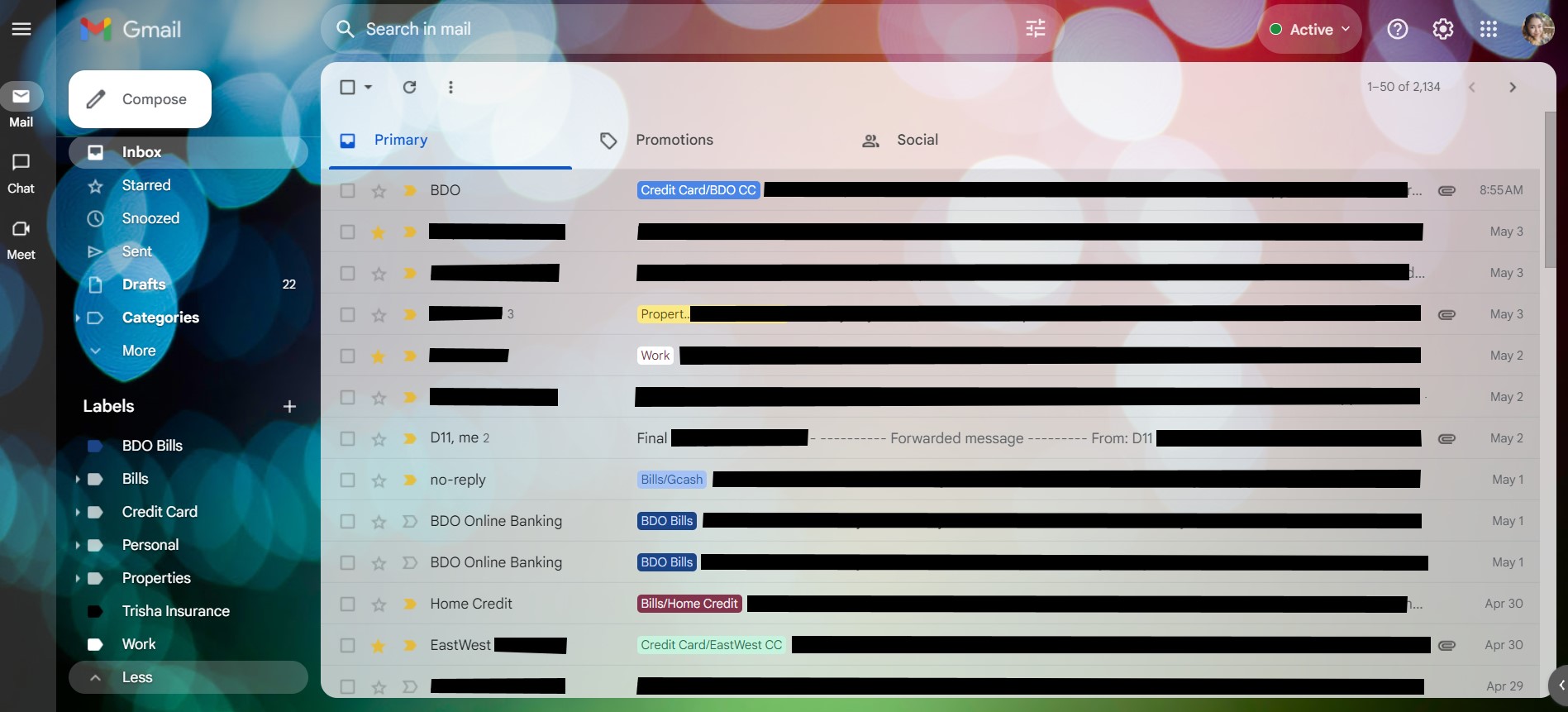The width and height of the screenshot is (1568, 712).
Task: Open the Support help icon
Action: coord(1398,29)
